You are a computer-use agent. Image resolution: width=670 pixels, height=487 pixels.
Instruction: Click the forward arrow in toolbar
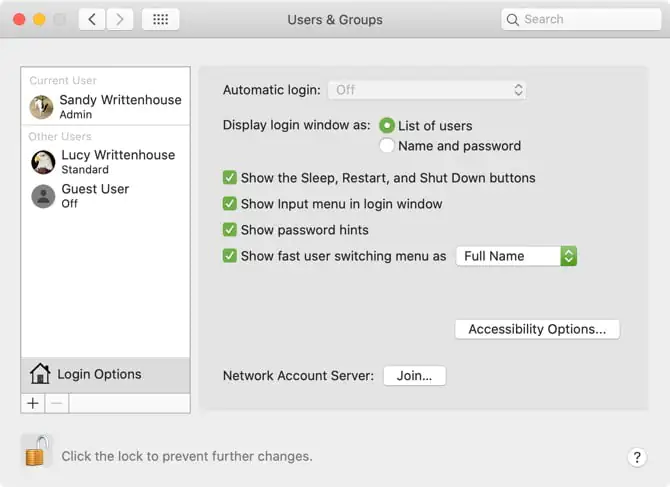[120, 19]
